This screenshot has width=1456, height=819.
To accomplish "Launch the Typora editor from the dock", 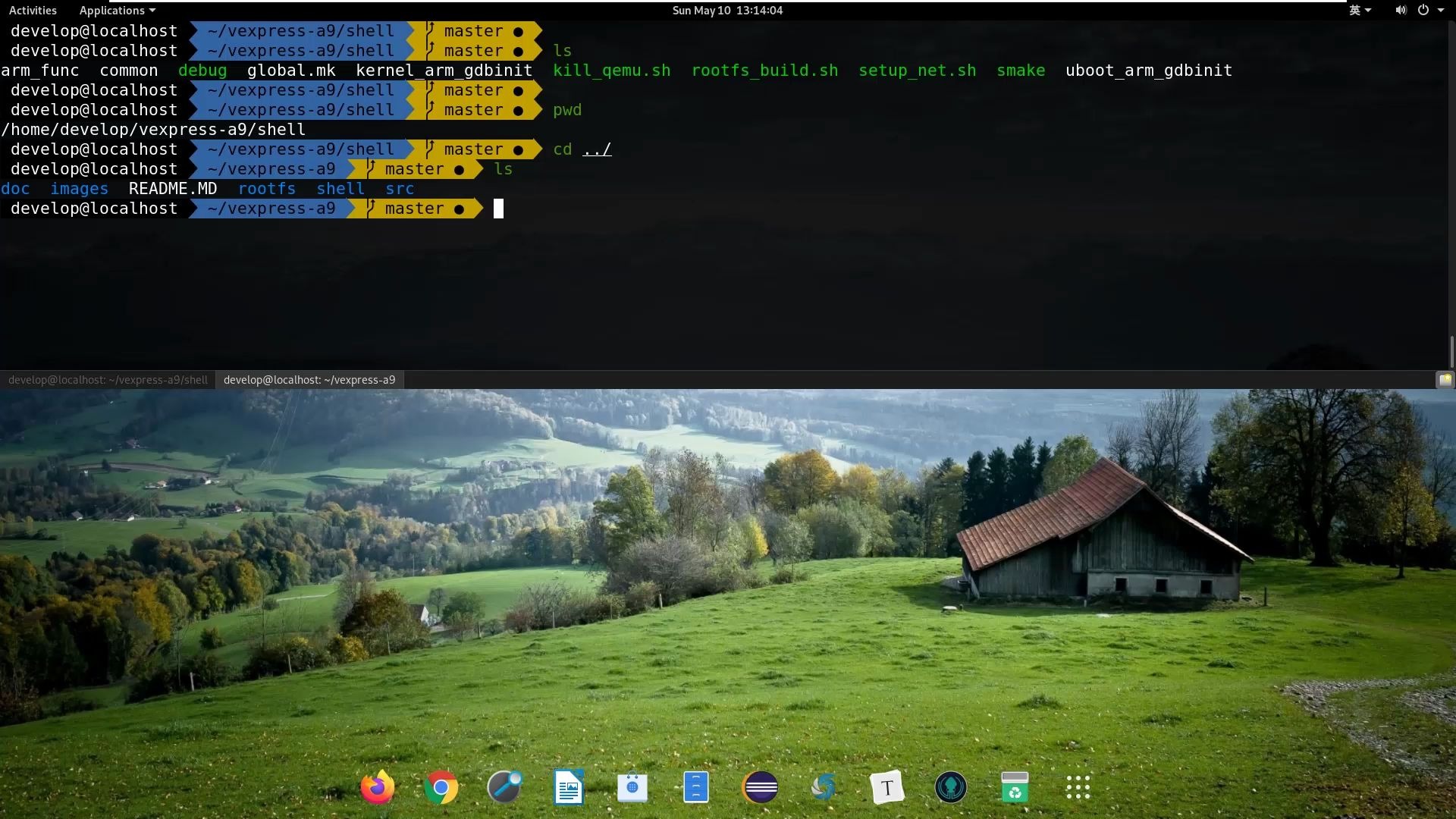I will (888, 786).
